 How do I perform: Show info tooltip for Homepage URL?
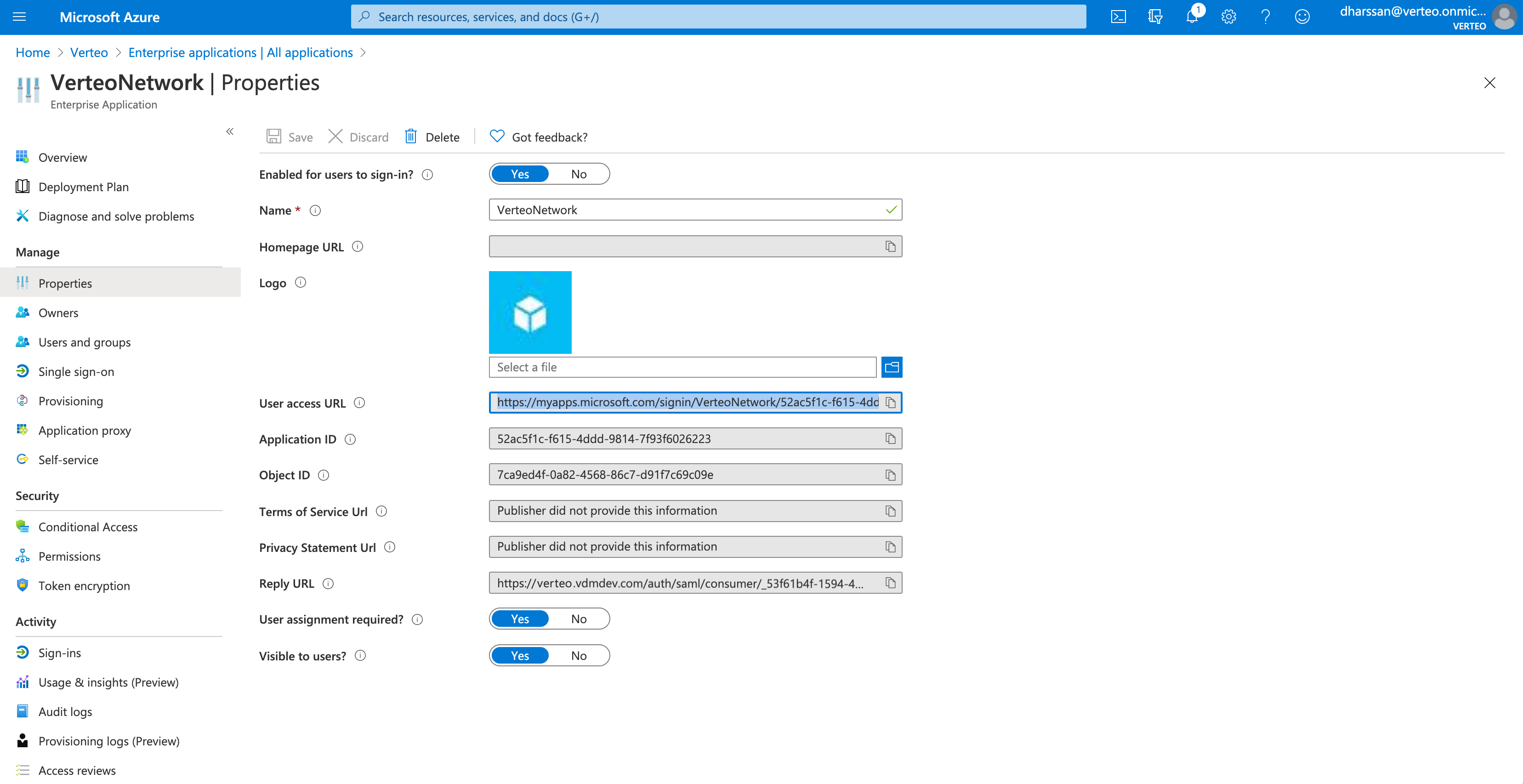click(358, 247)
